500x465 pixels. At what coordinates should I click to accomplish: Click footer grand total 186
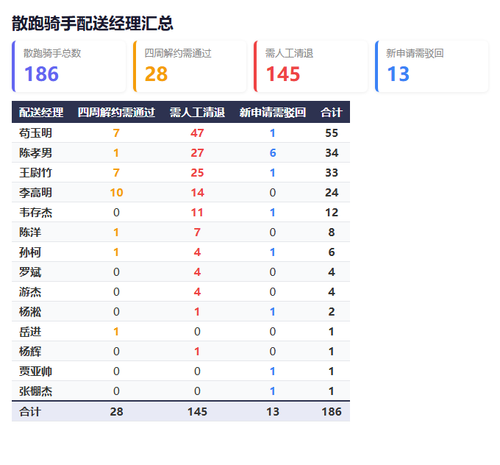pyautogui.click(x=331, y=412)
